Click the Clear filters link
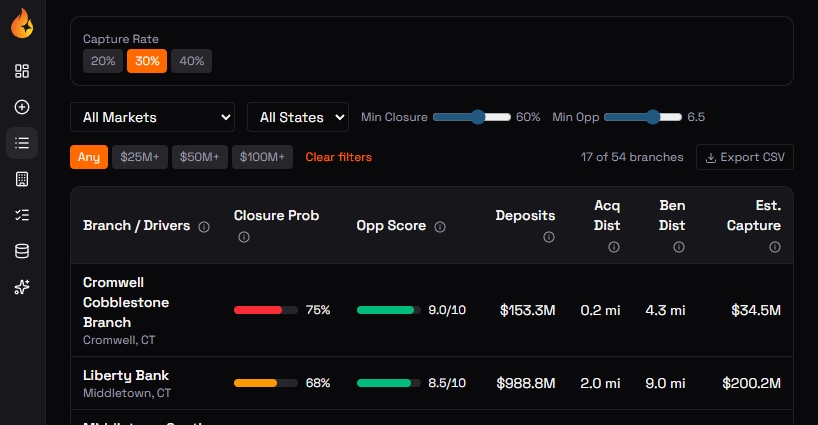Screen dimensions: 818x425 (x=338, y=157)
